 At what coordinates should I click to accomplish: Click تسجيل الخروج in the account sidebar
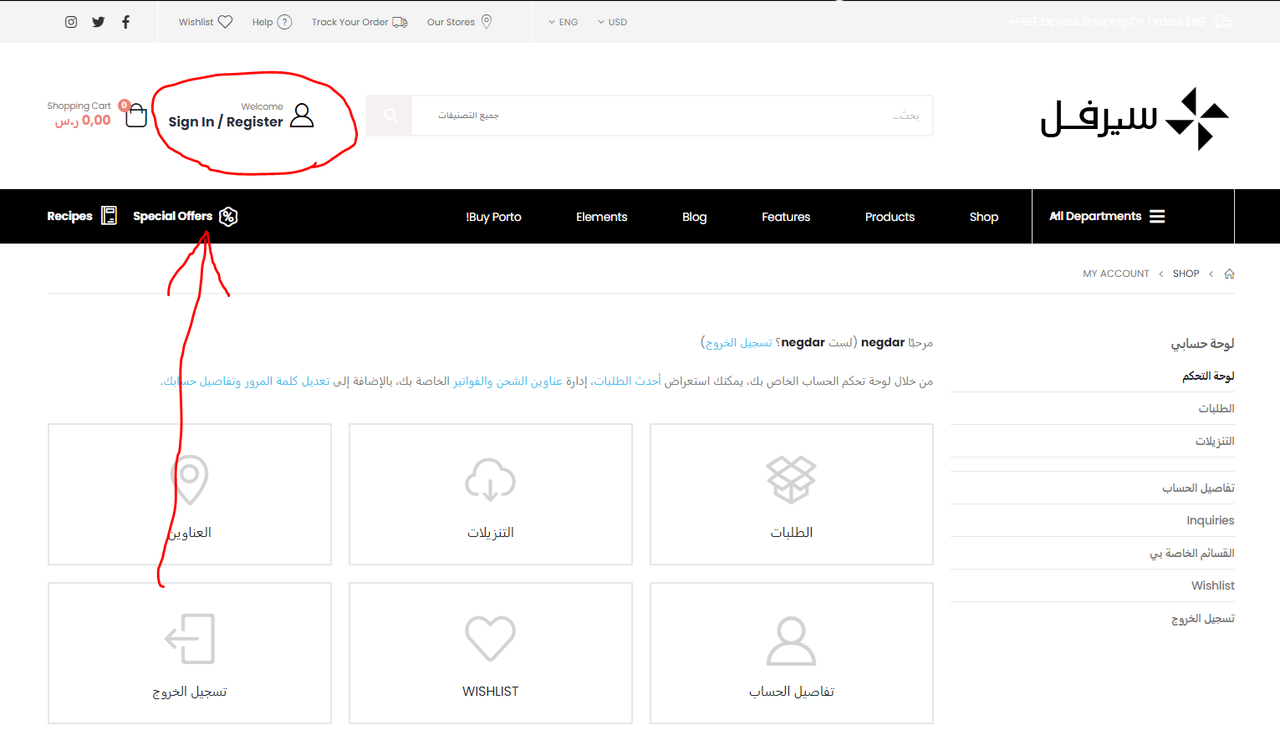tap(1203, 619)
